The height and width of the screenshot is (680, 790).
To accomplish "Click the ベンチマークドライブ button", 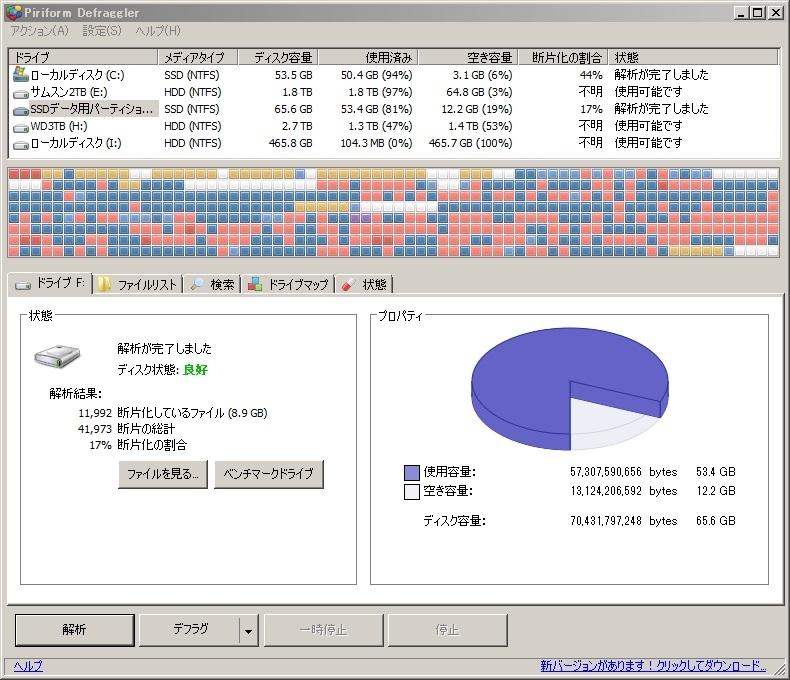I will click(x=269, y=474).
